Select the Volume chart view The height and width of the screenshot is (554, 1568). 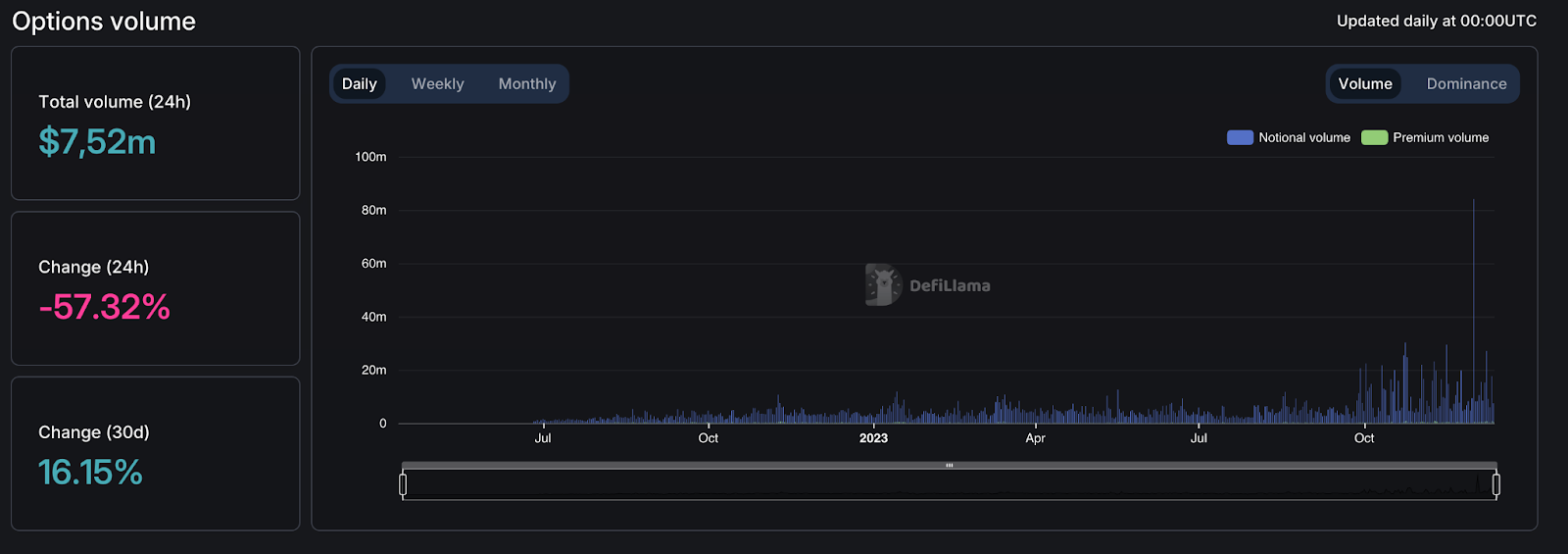click(x=1365, y=84)
